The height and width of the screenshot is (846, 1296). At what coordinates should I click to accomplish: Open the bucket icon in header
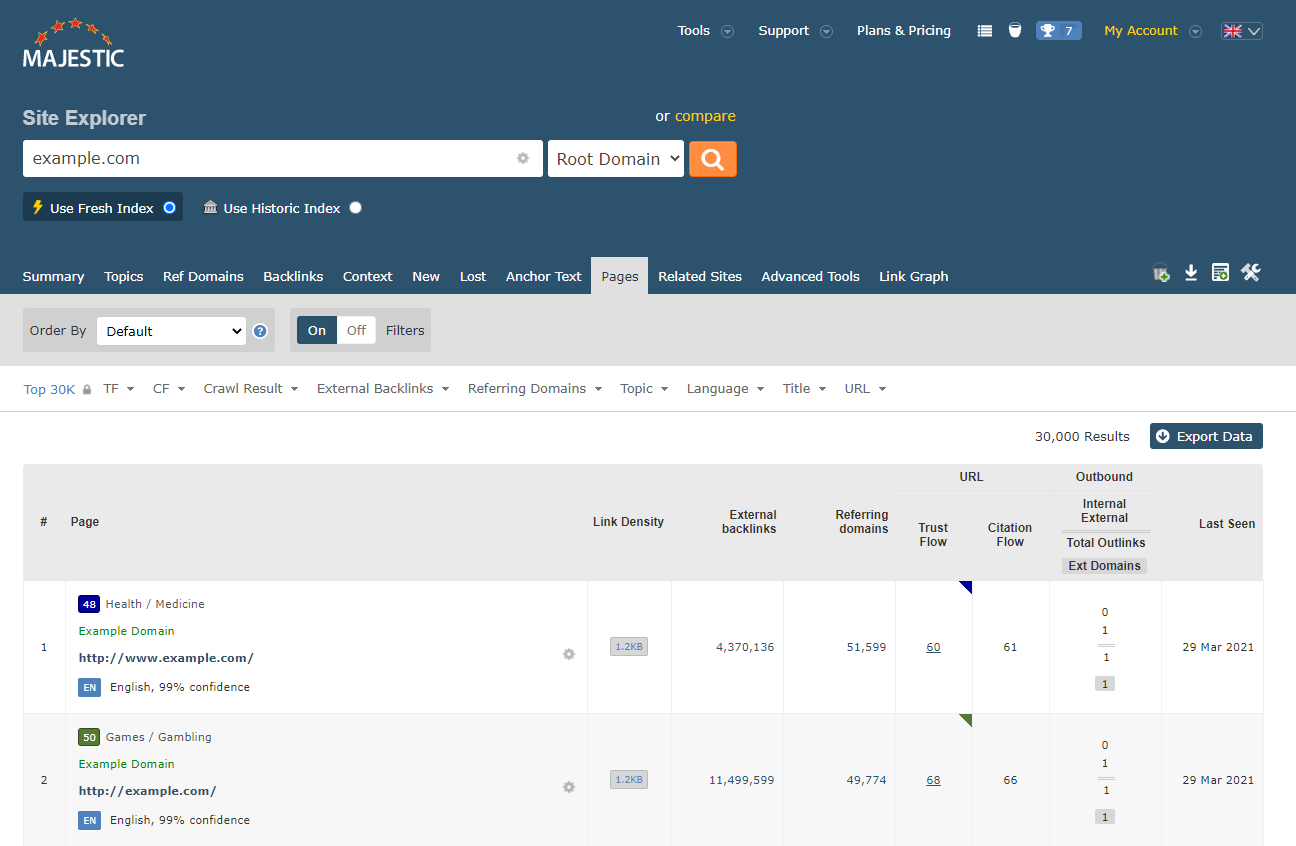tap(1015, 31)
